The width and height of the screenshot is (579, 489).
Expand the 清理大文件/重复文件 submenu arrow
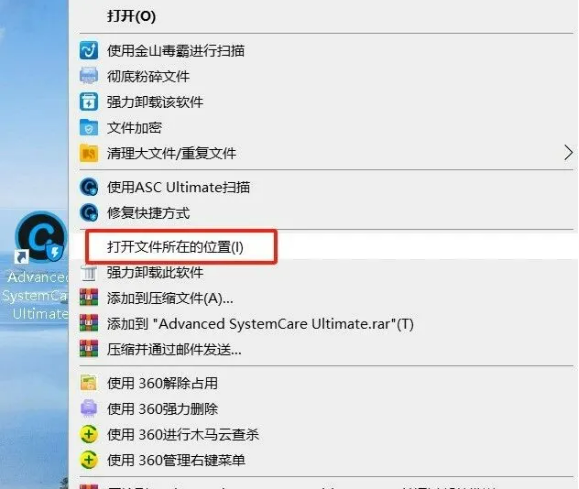tap(568, 153)
